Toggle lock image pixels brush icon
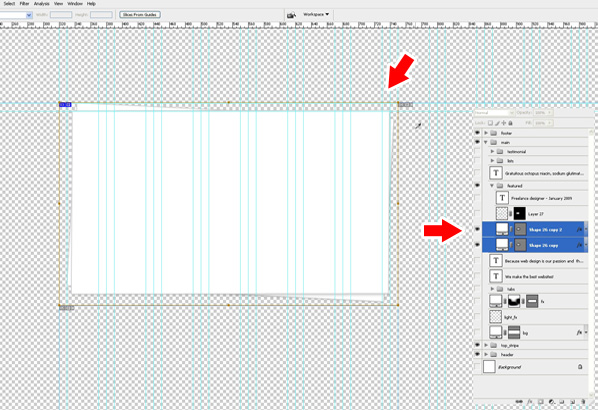598x410 pixels. point(497,123)
